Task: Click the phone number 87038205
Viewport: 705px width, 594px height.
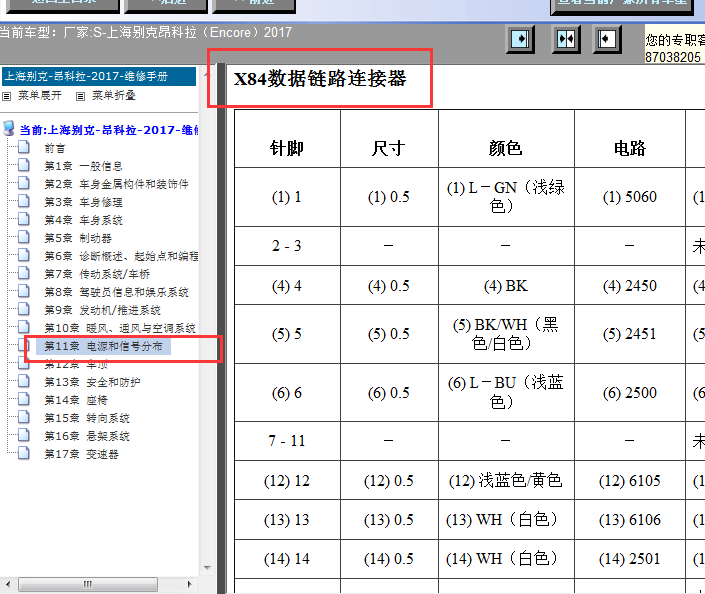Action: pos(673,57)
